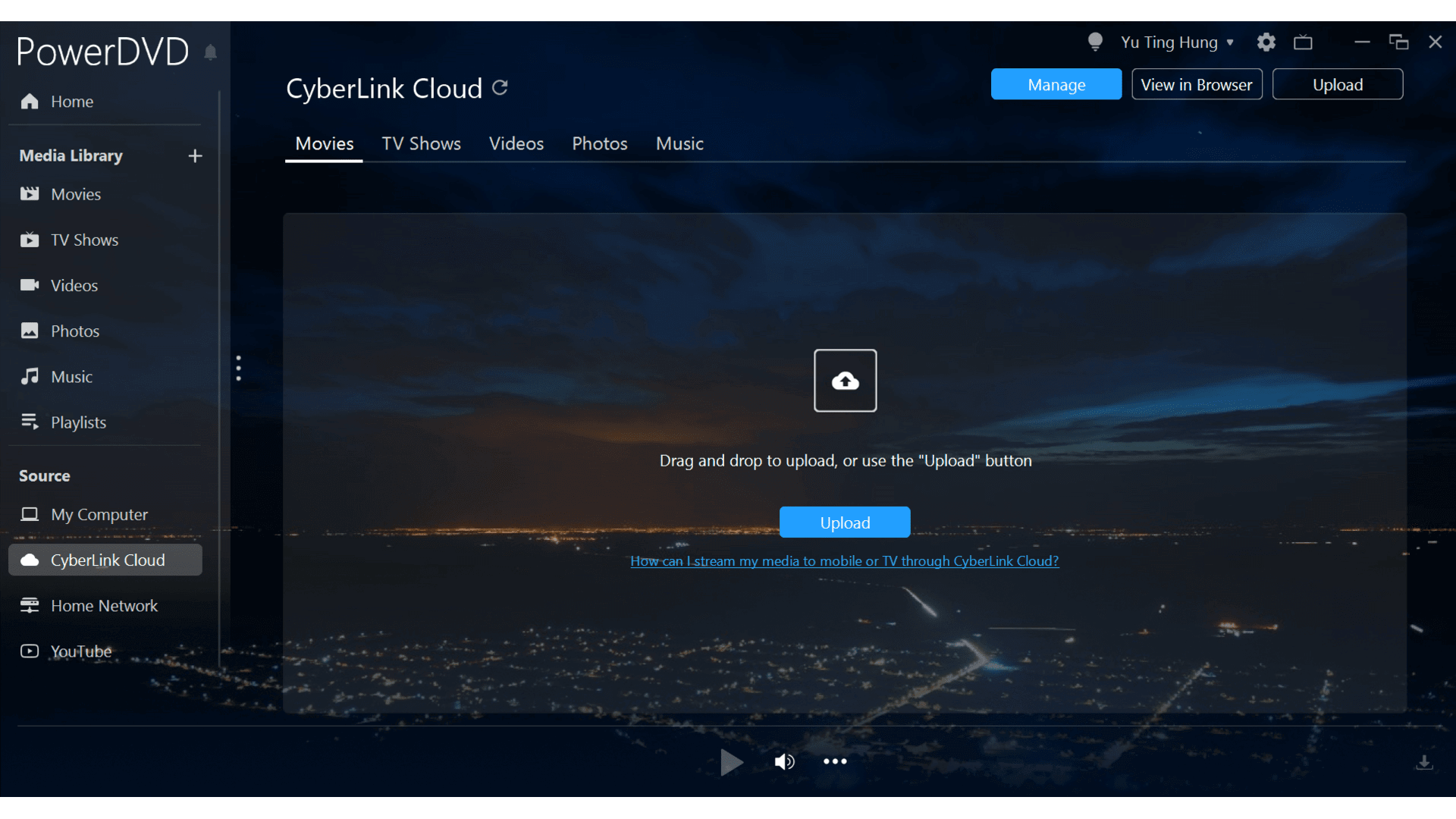Image resolution: width=1456 pixels, height=819 pixels.
Task: Click the Manage button
Action: pyautogui.click(x=1056, y=84)
